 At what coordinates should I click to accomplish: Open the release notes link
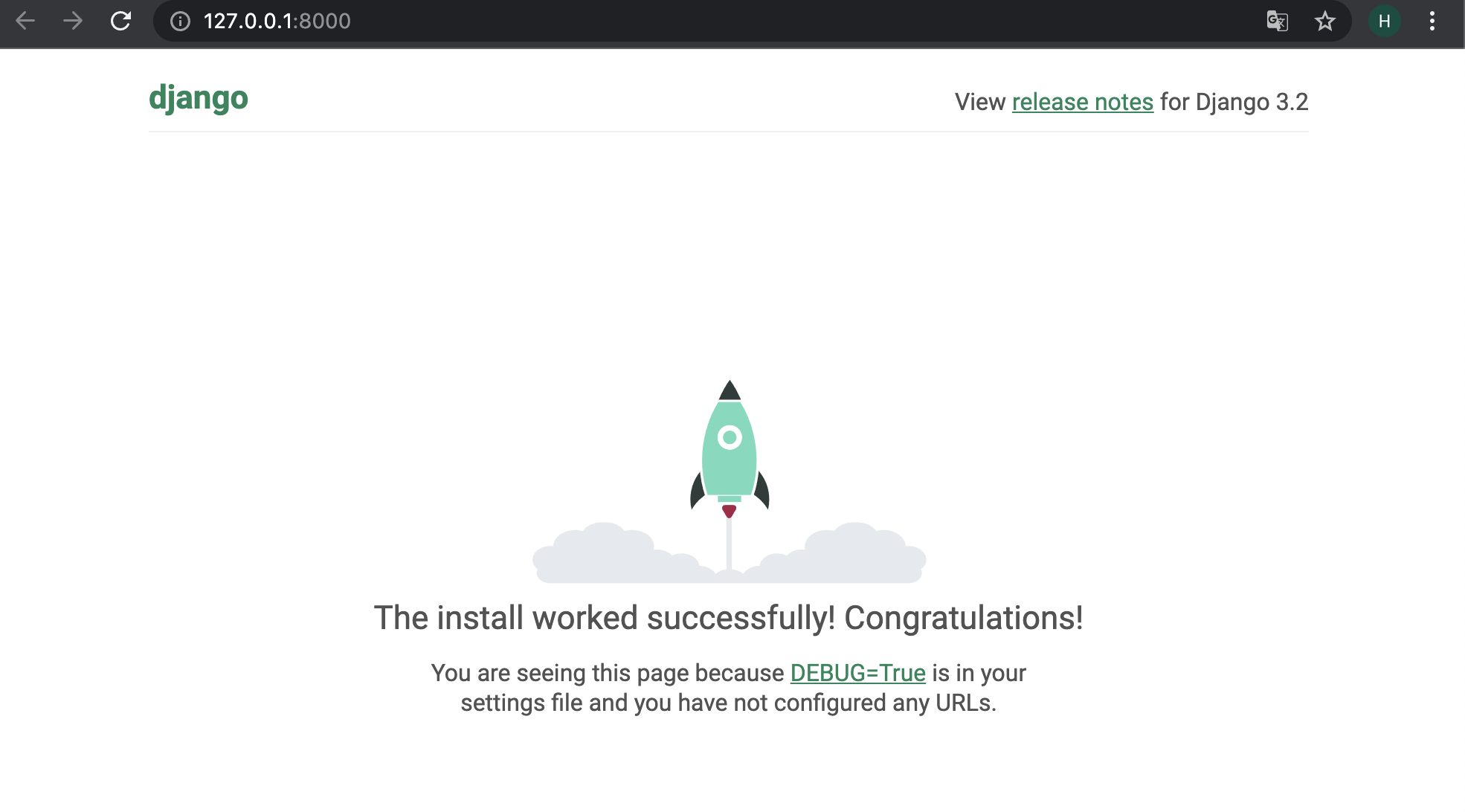1082,102
